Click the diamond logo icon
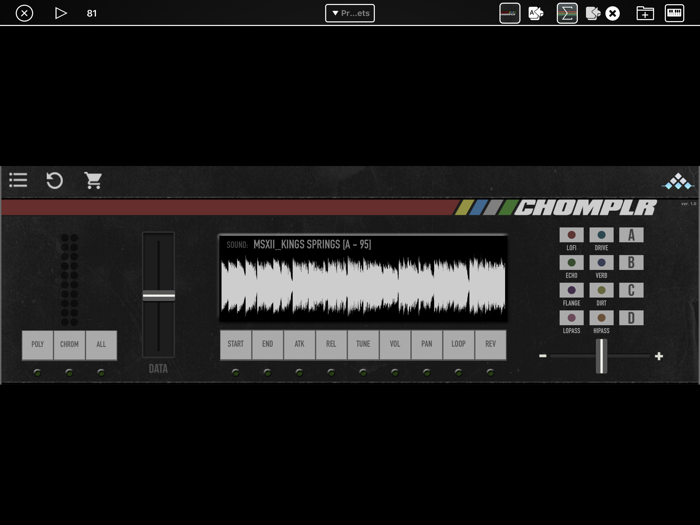 [678, 181]
